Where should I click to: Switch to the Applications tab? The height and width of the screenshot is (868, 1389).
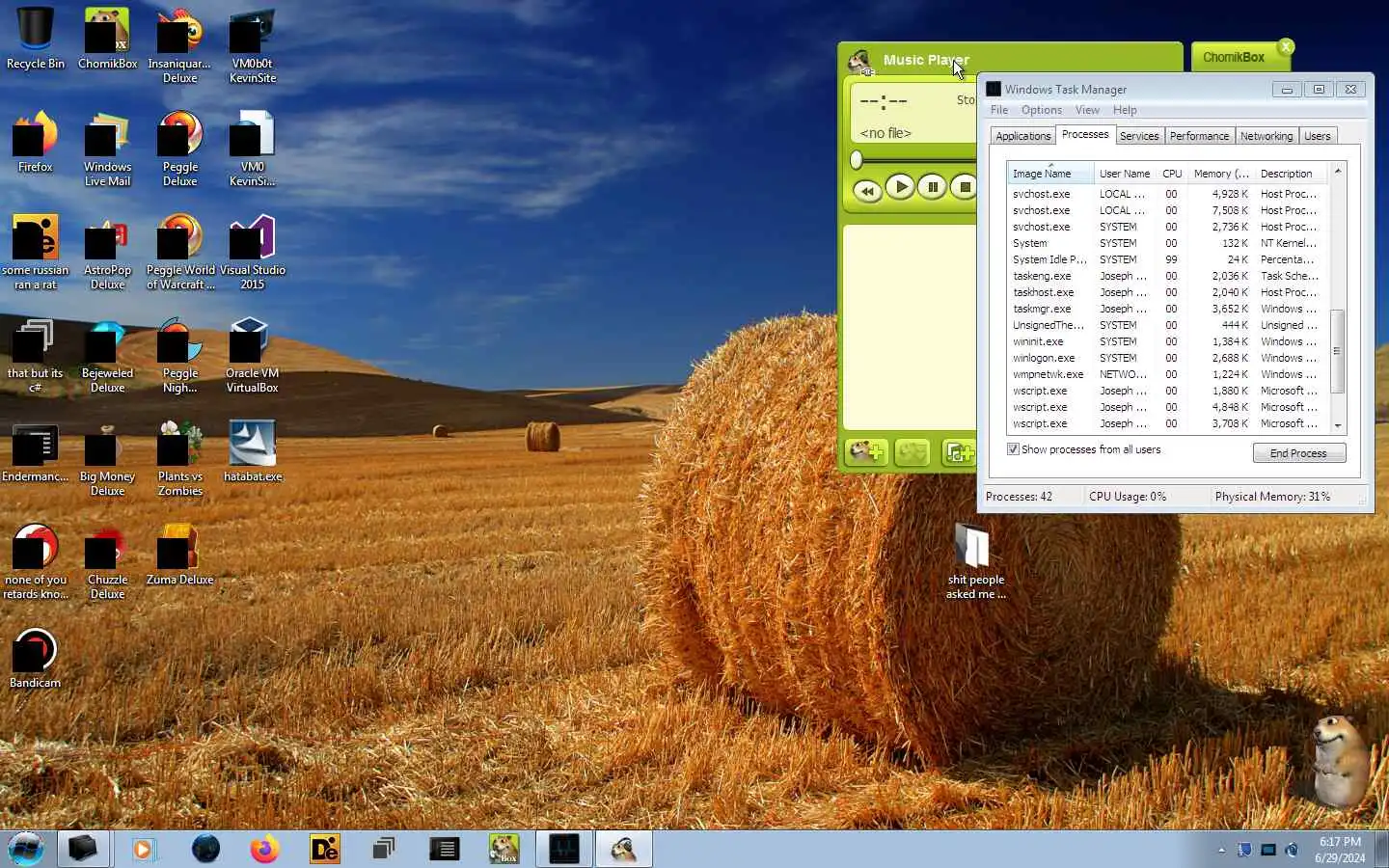click(x=1022, y=136)
